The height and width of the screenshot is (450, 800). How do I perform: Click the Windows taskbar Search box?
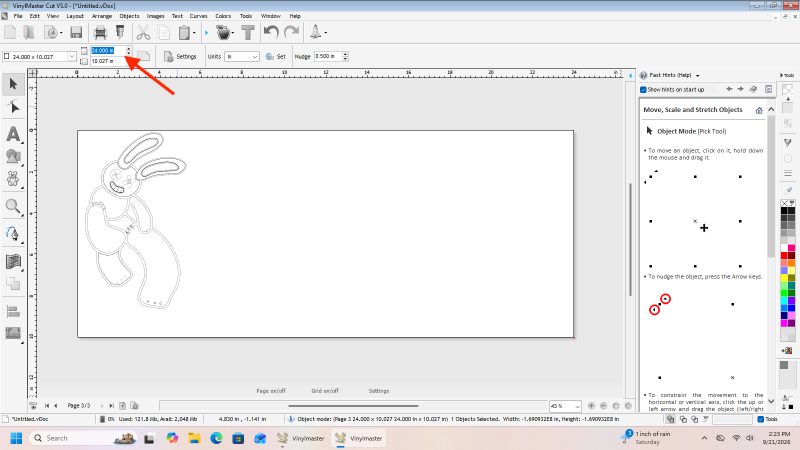(x=83, y=438)
